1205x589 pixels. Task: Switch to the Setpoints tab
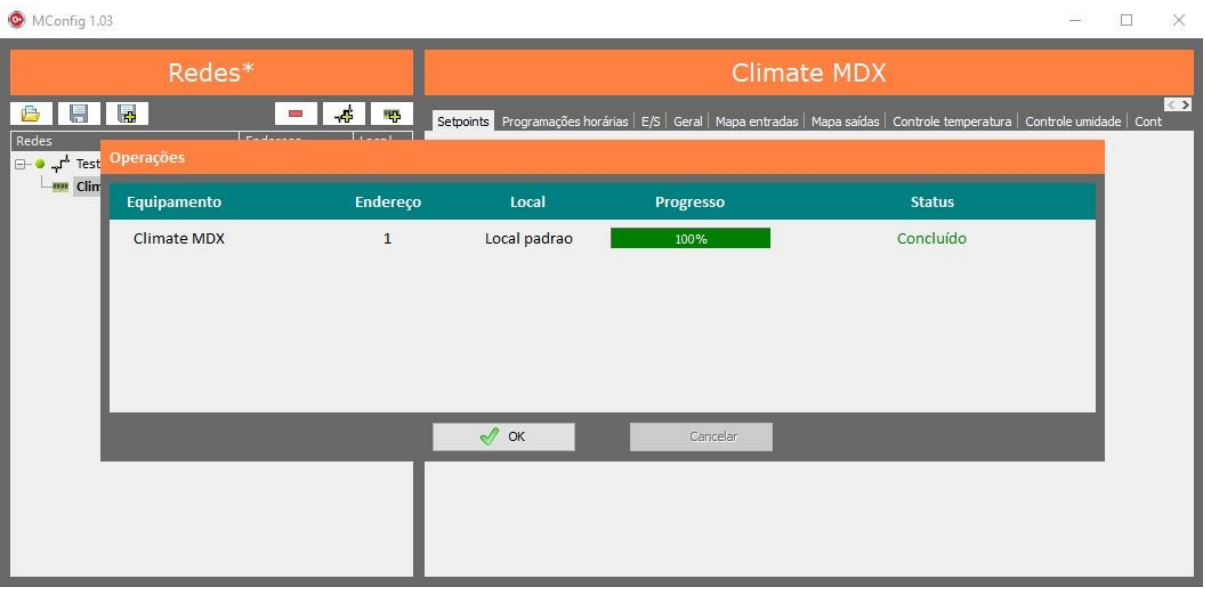(x=464, y=121)
